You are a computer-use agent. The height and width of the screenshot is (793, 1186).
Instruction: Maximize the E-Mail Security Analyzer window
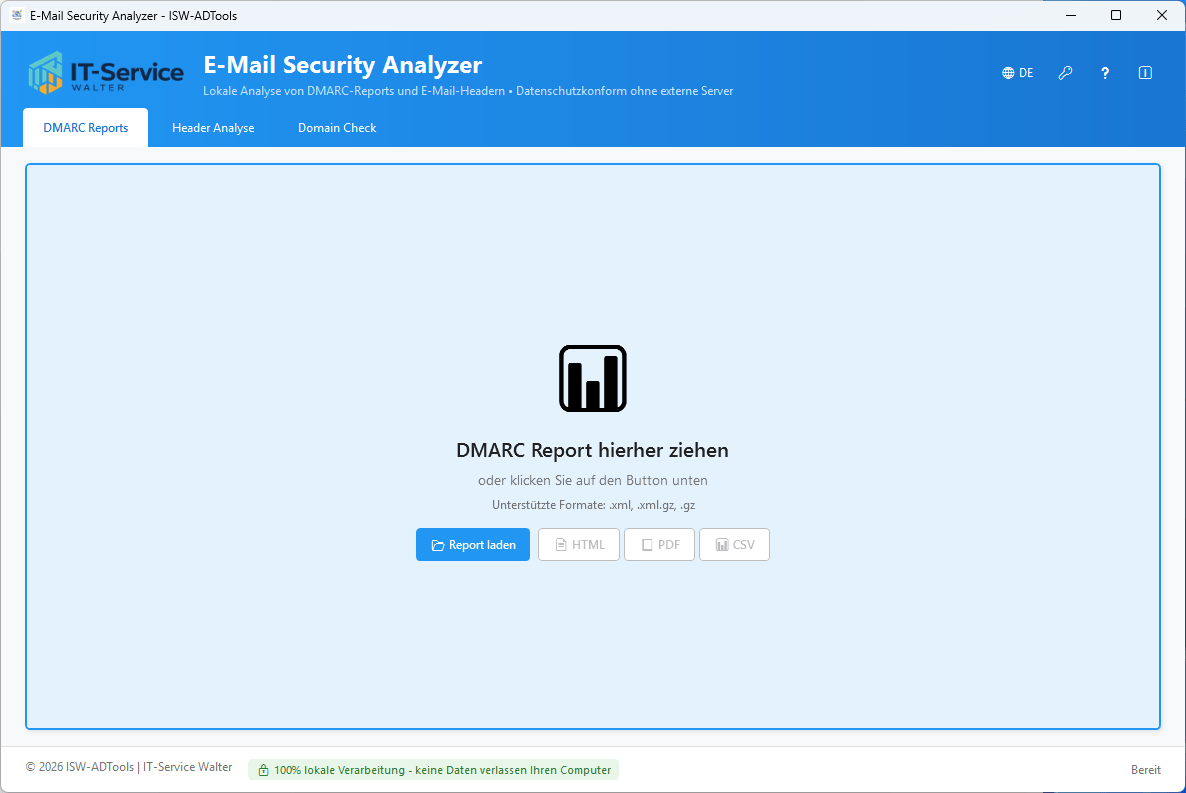[x=1116, y=16]
